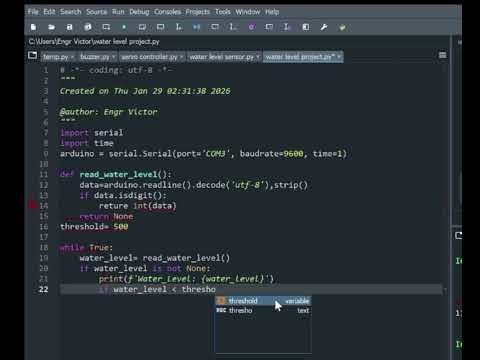The image size is (480, 360).
Task: Open the Debug menu
Action: 139,12
